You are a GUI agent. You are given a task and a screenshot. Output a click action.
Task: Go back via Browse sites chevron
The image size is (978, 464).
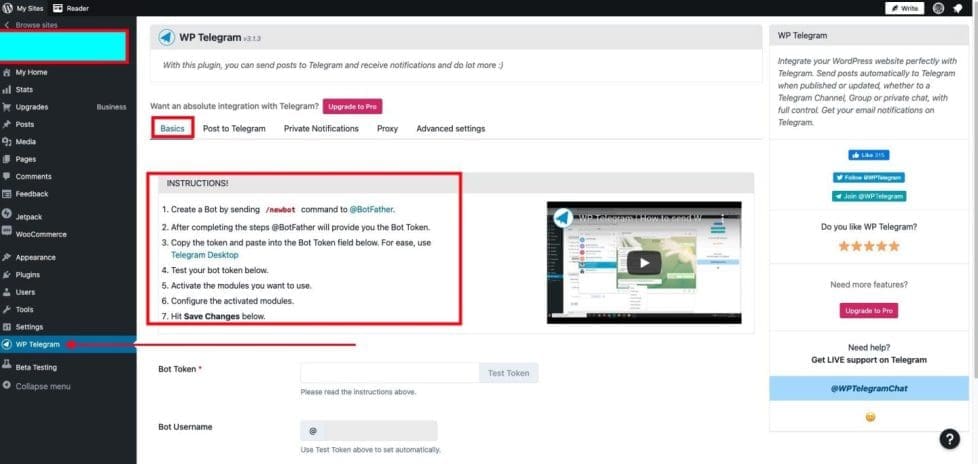coord(7,24)
